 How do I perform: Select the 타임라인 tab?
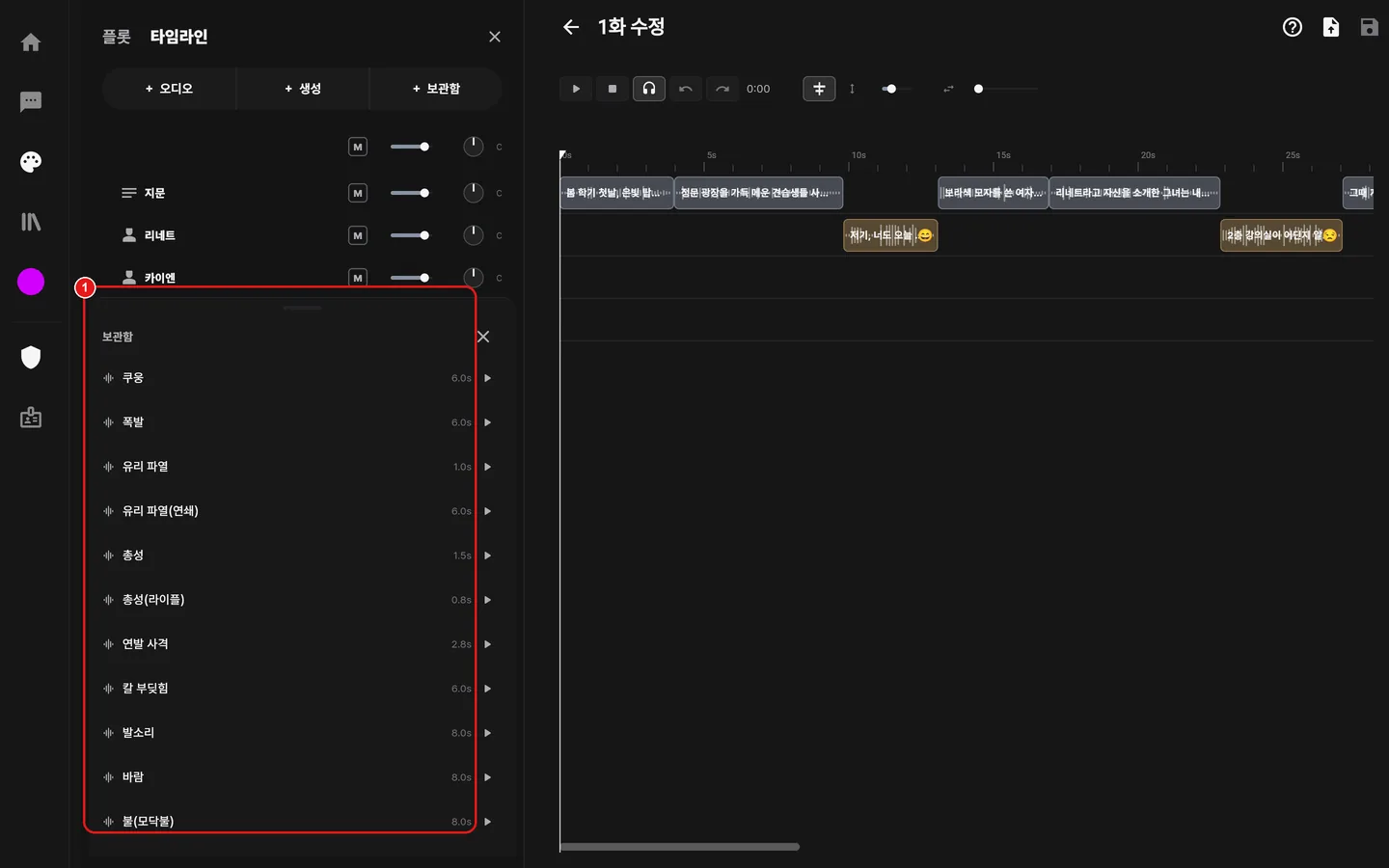tap(178, 37)
